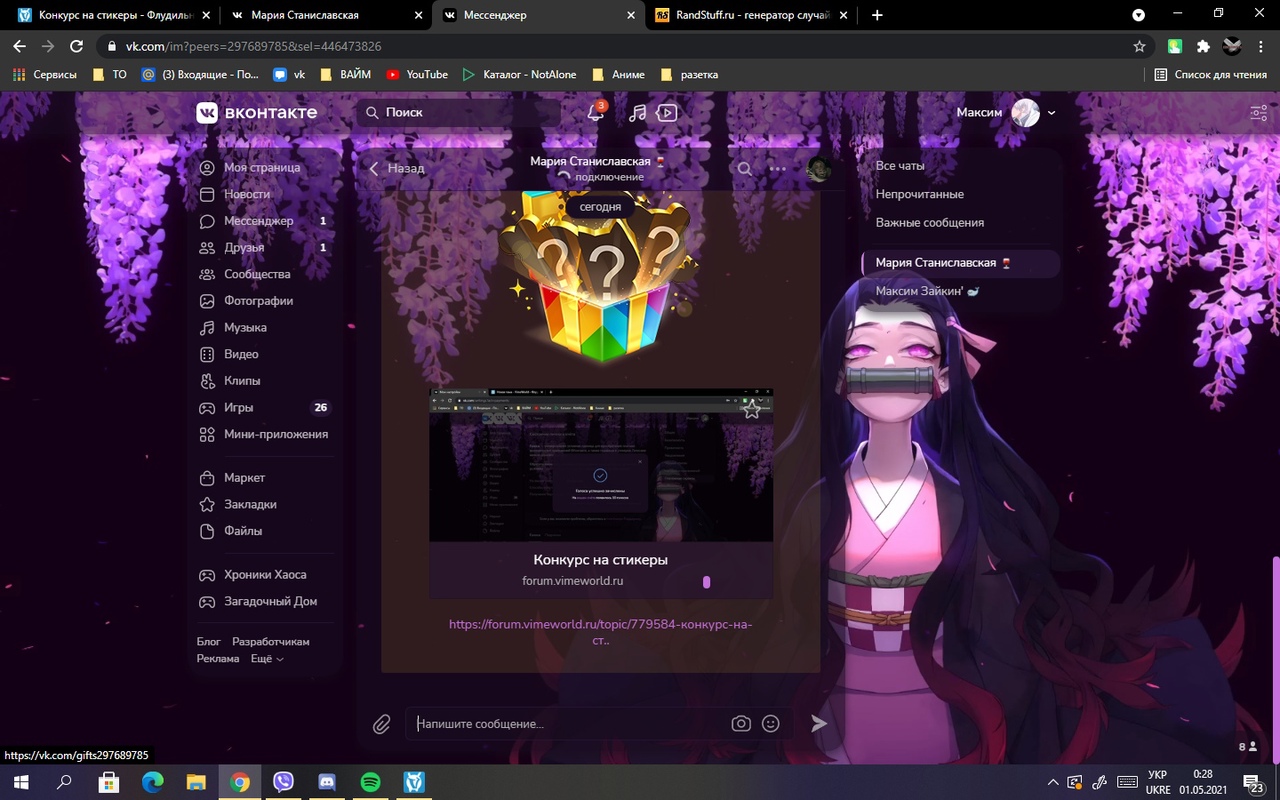Open the VK notifications bell
This screenshot has height=800, width=1280.
tap(595, 113)
